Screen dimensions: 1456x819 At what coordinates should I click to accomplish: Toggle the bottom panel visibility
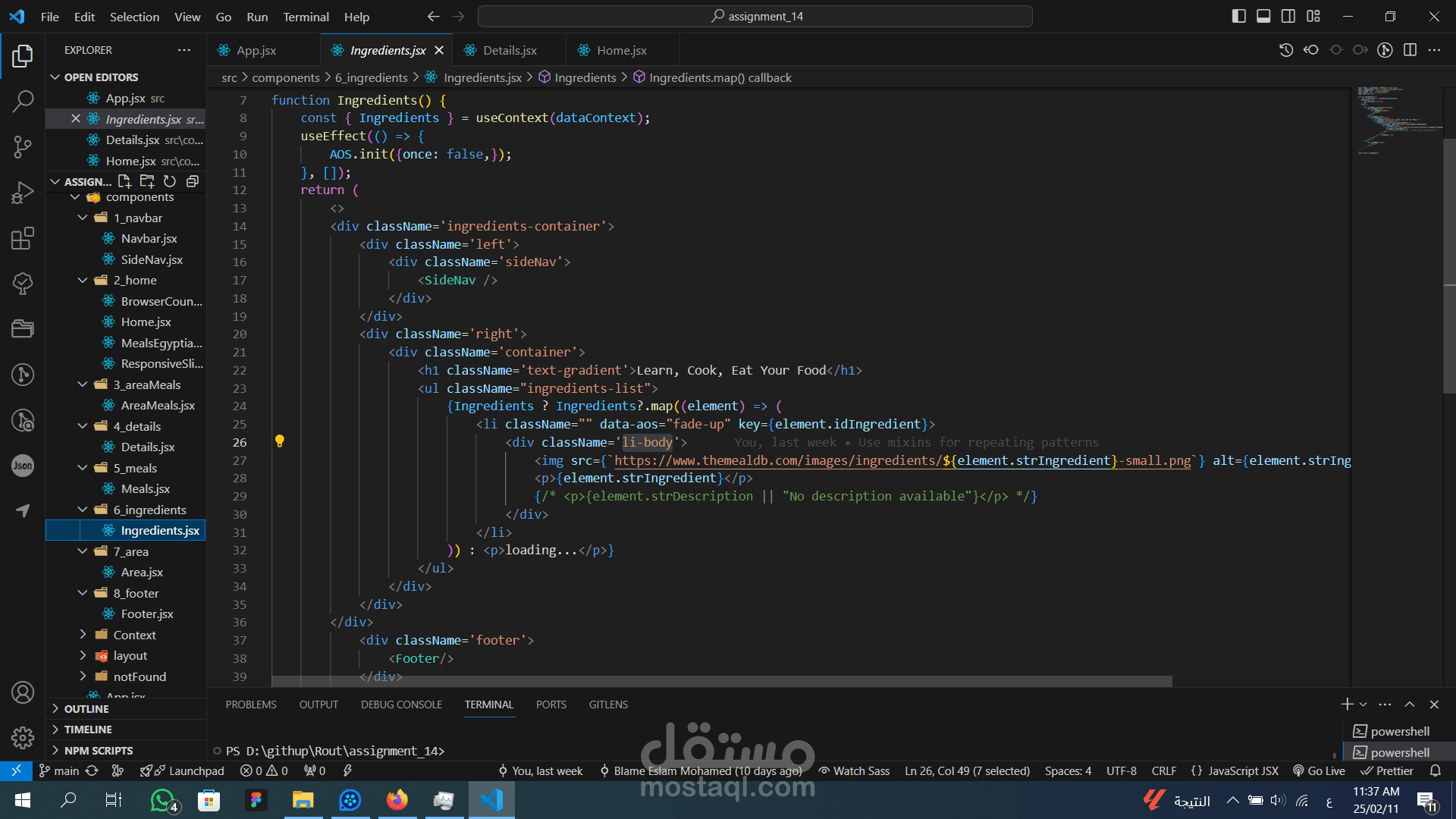1263,16
